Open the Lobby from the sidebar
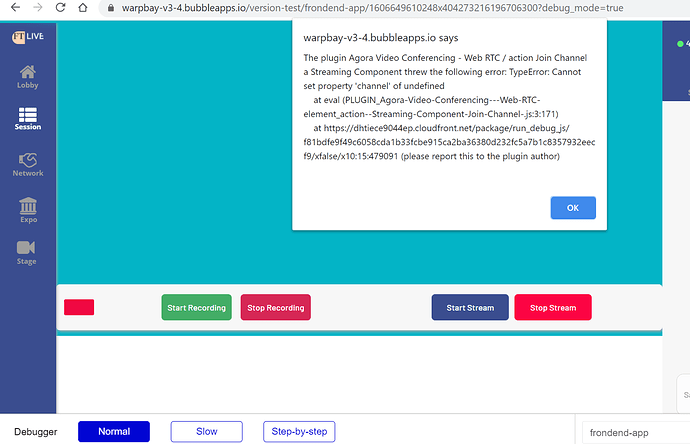Screen dimensions: 690x444 (x=28, y=77)
